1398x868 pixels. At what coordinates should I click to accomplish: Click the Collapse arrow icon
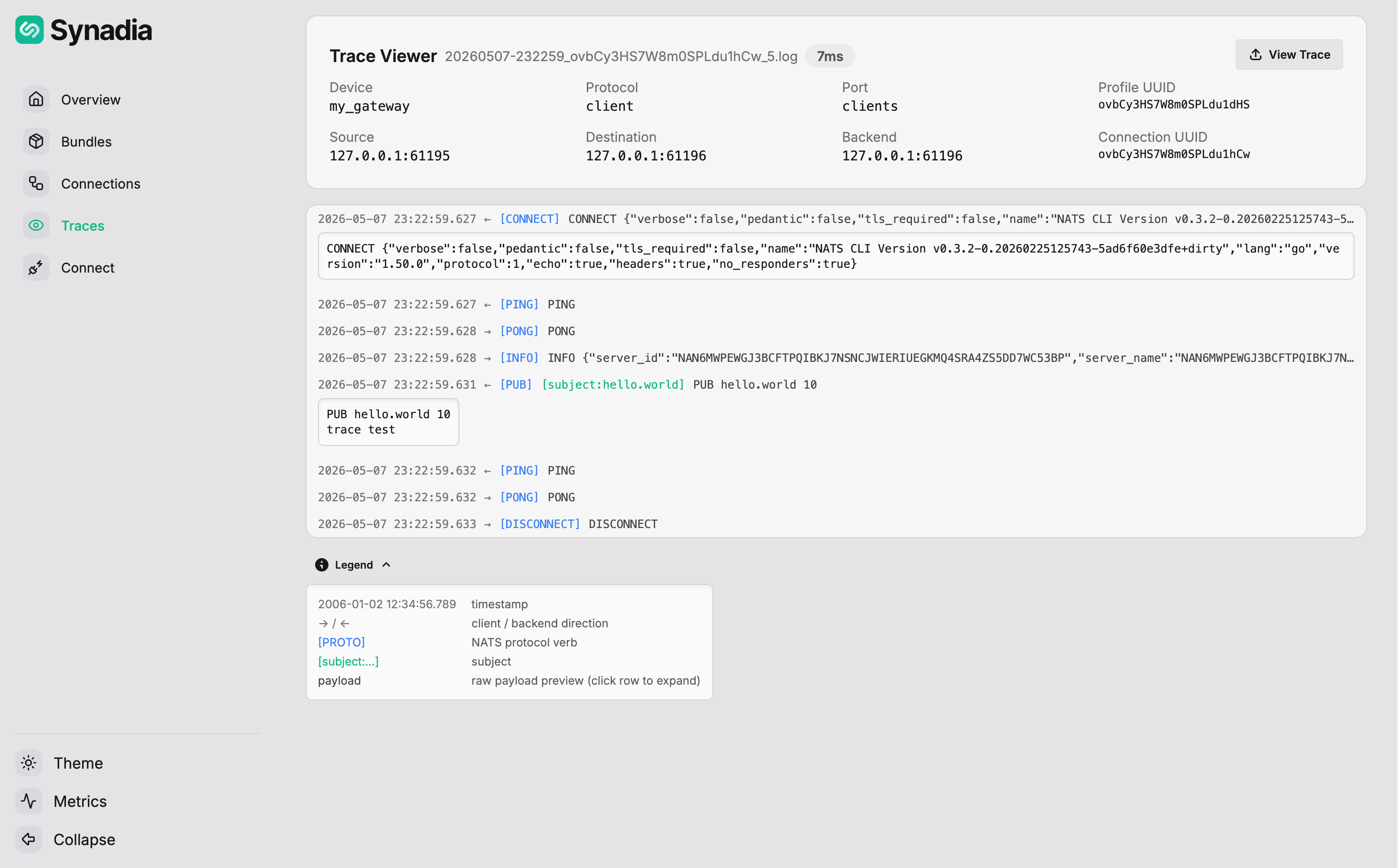tap(29, 839)
